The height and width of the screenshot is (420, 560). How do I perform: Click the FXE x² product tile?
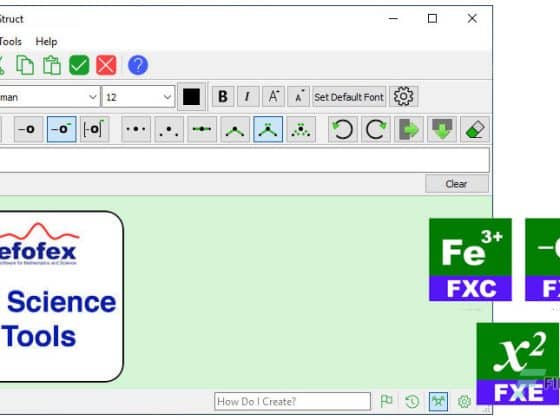point(518,364)
